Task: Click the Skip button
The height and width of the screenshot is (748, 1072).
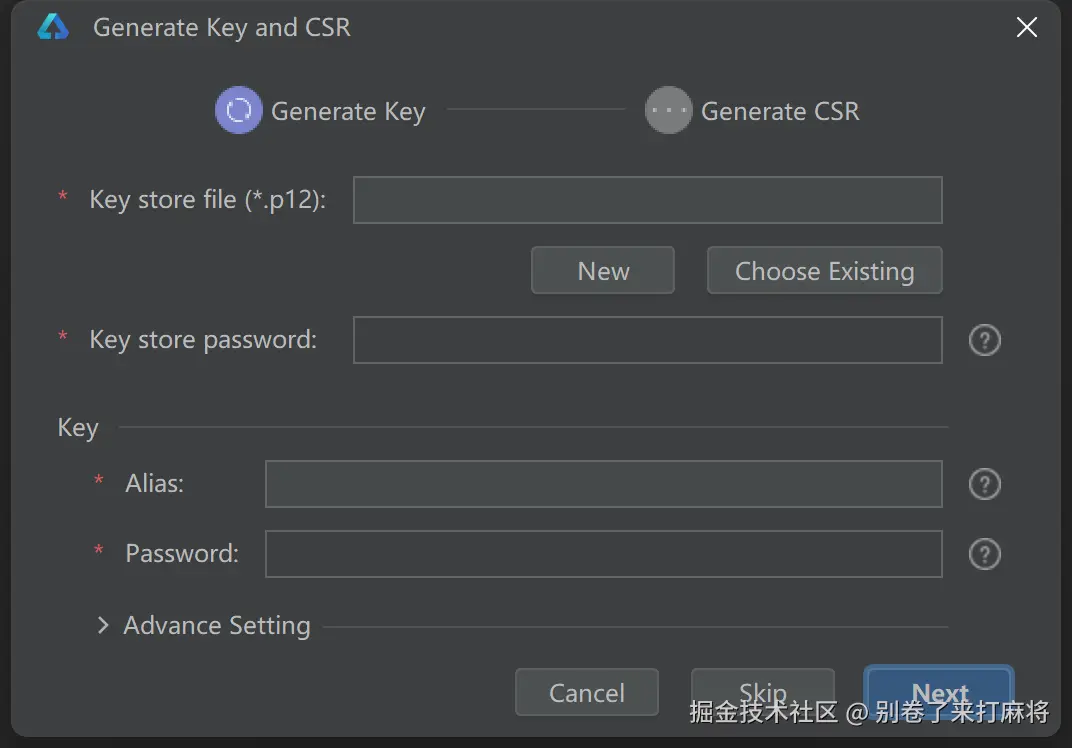Action: point(762,692)
